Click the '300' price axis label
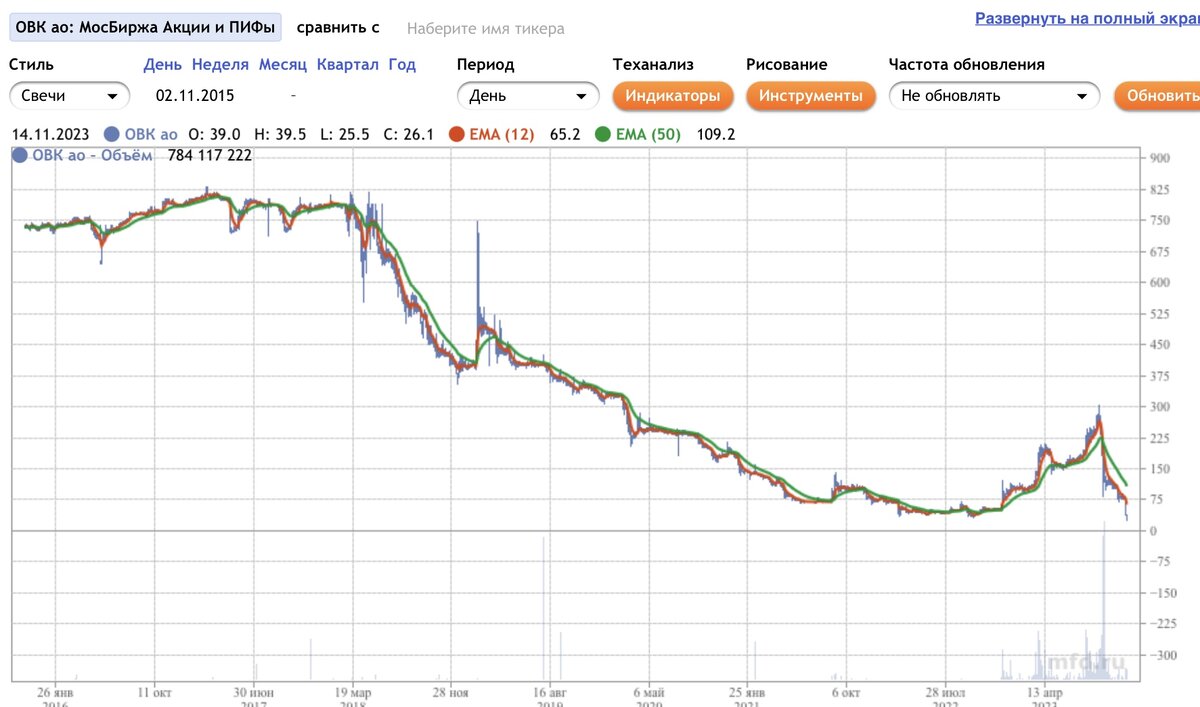This screenshot has width=1200, height=707. pos(1160,407)
